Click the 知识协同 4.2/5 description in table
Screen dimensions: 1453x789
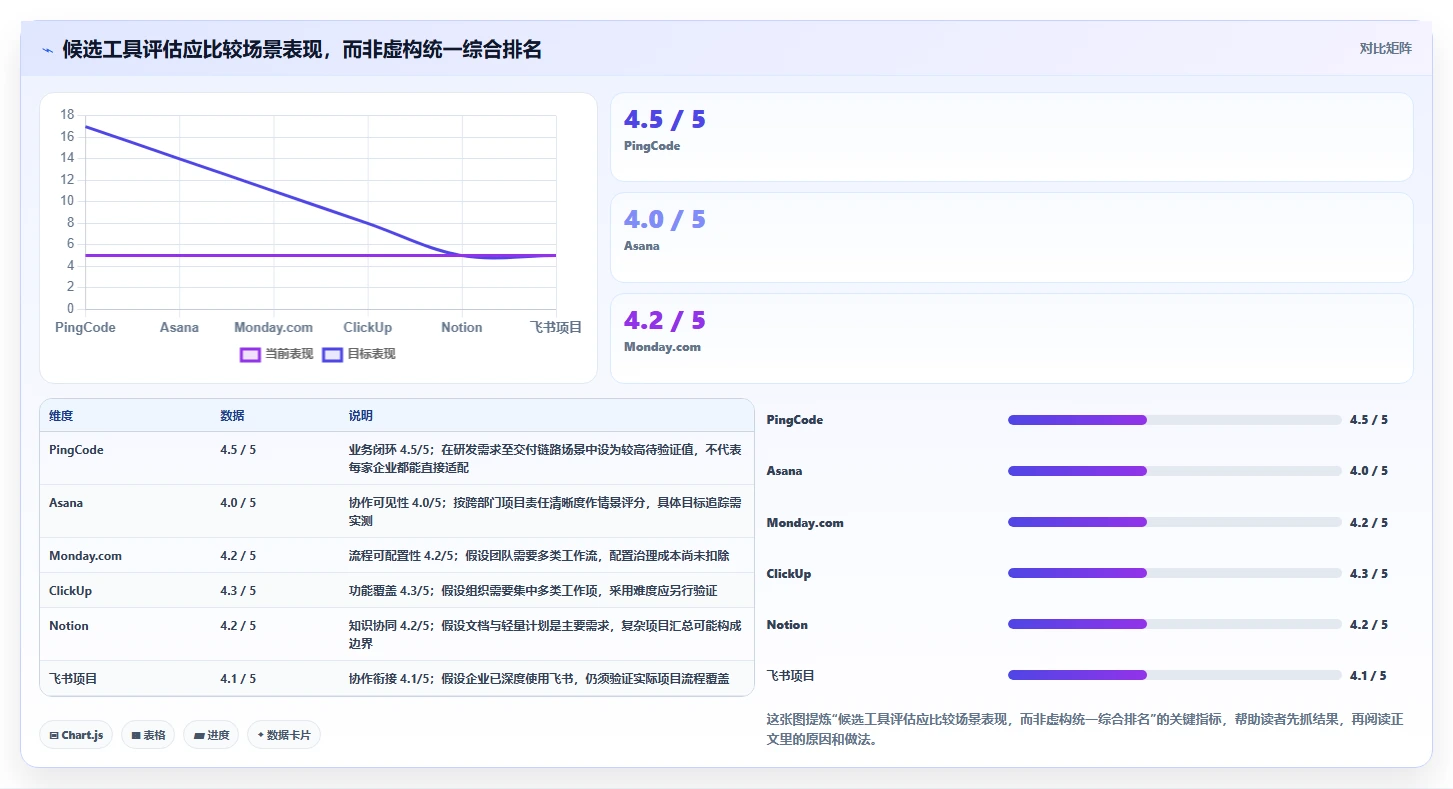tap(545, 635)
